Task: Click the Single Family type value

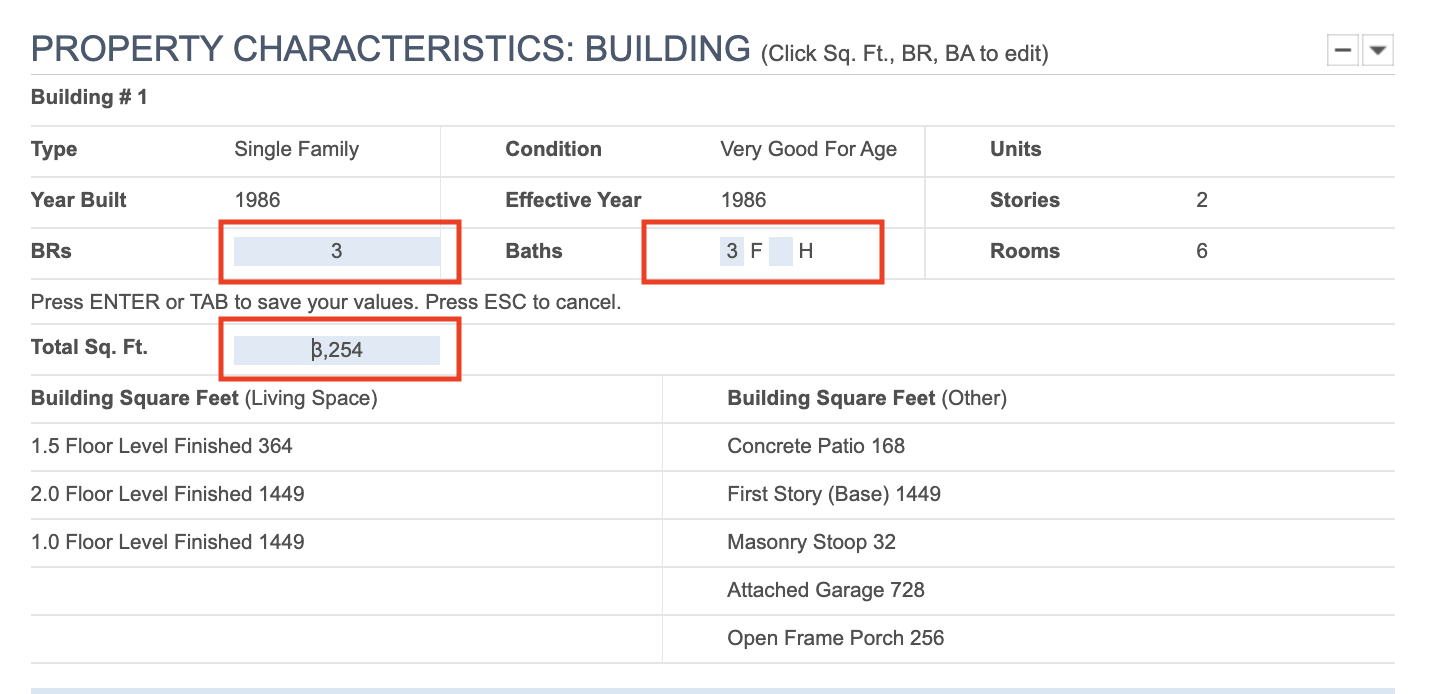Action: pos(296,149)
